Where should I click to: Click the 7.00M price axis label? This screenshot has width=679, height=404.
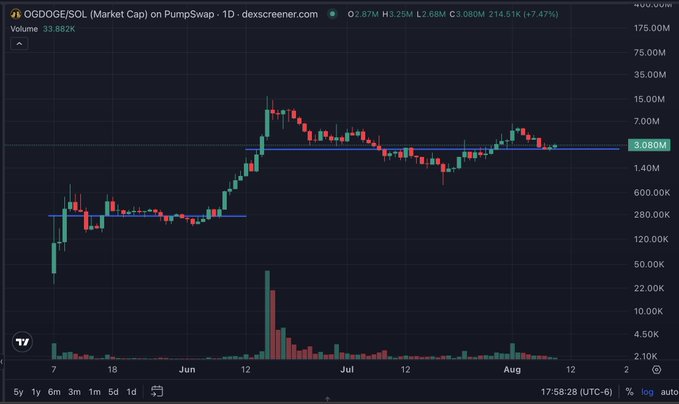point(647,121)
